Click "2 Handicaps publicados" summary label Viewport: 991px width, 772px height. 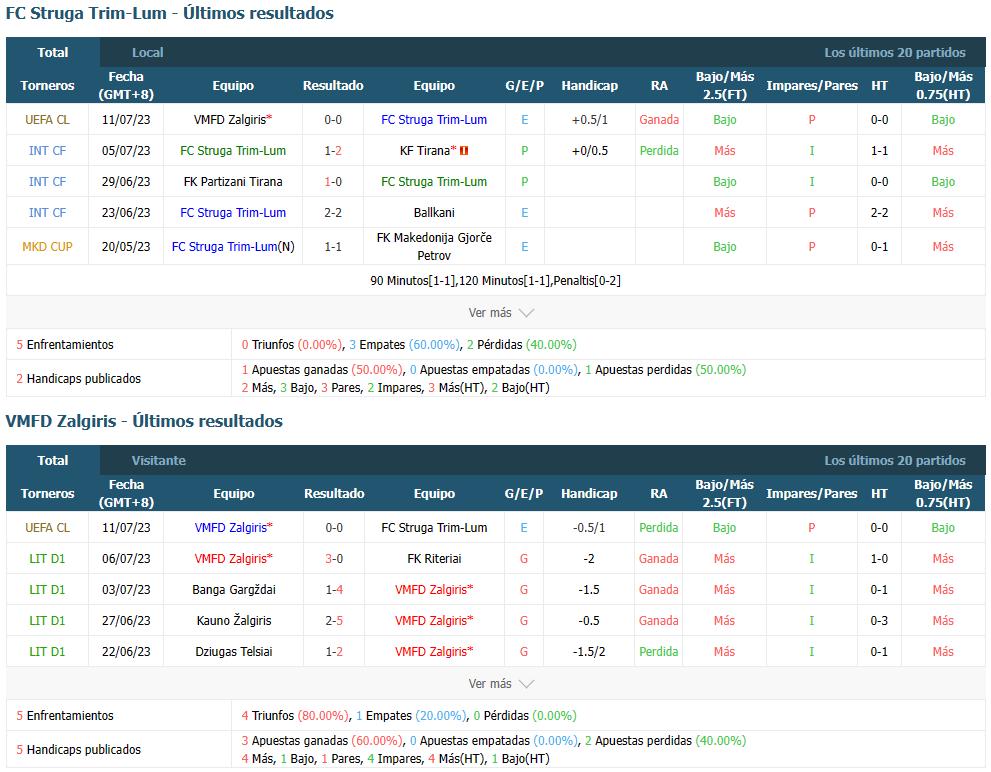coord(78,378)
